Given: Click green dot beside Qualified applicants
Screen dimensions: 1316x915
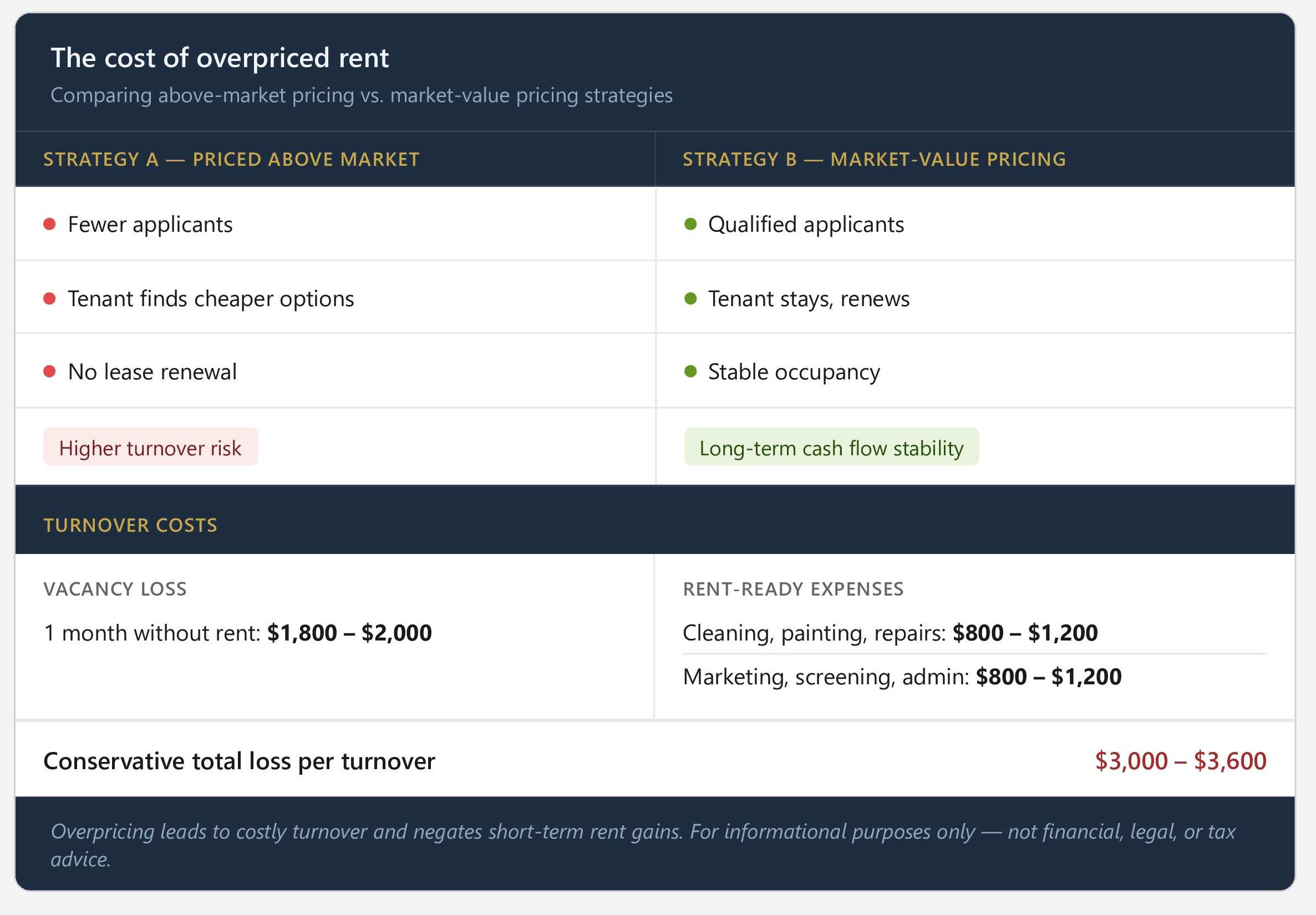Looking at the screenshot, I should [690, 224].
